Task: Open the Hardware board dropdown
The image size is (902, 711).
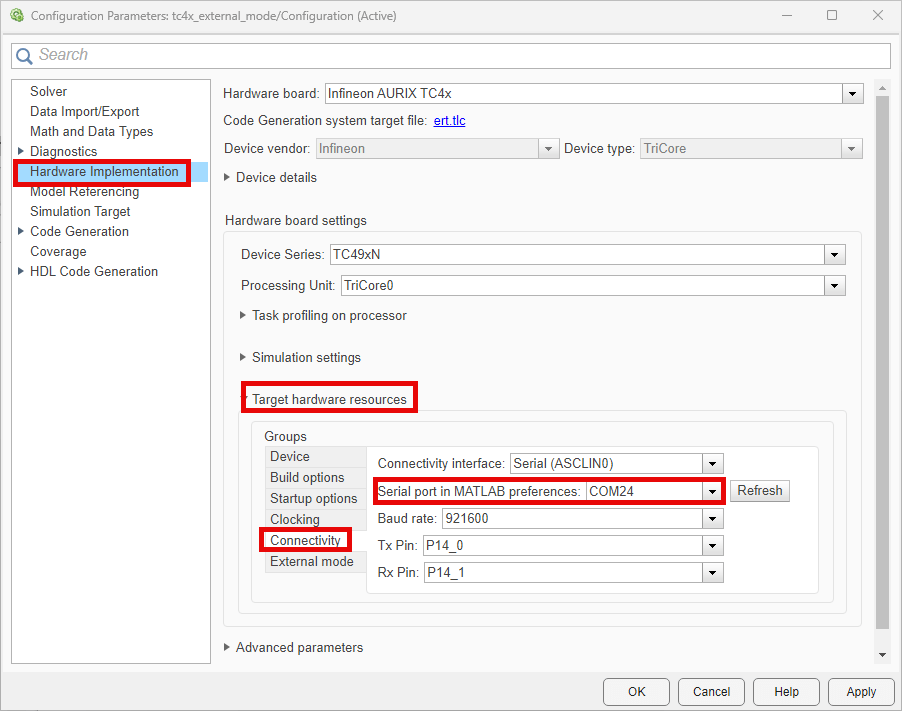Action: 852,94
